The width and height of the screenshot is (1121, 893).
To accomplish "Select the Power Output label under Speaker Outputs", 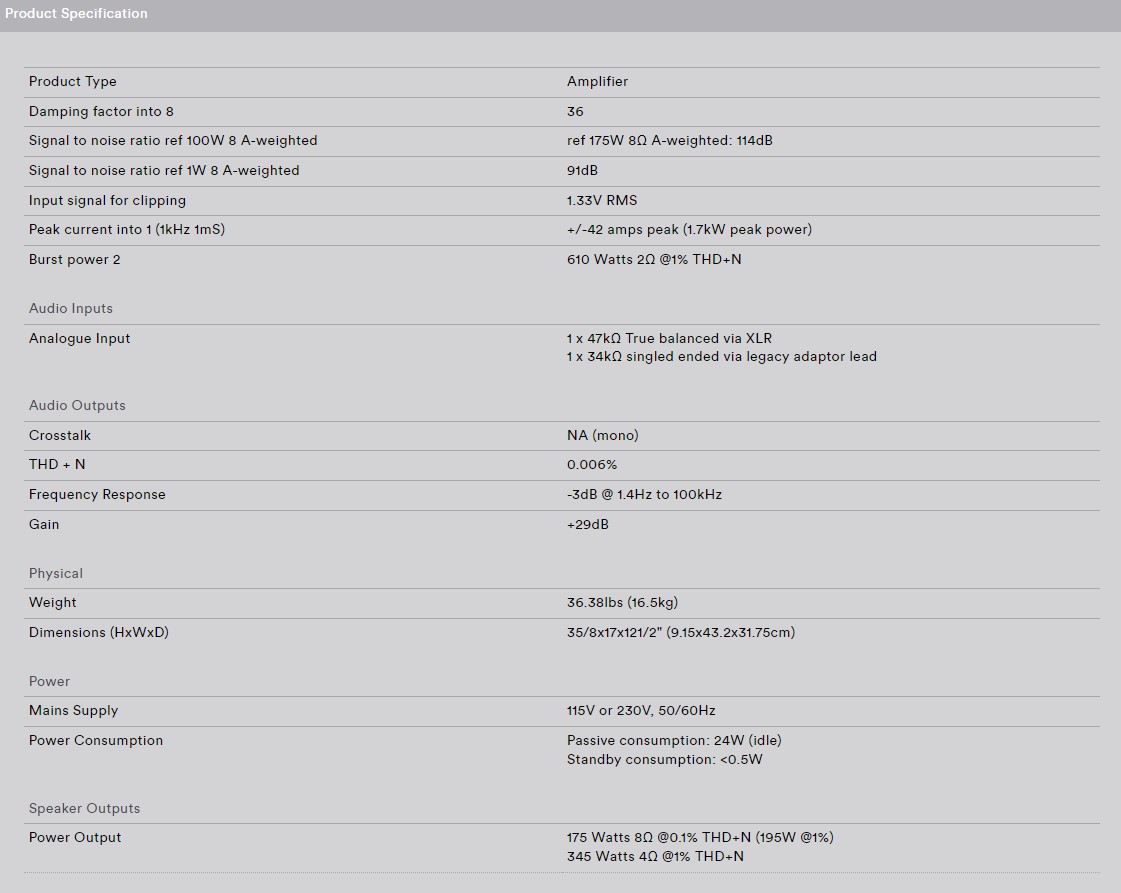I will 75,837.
